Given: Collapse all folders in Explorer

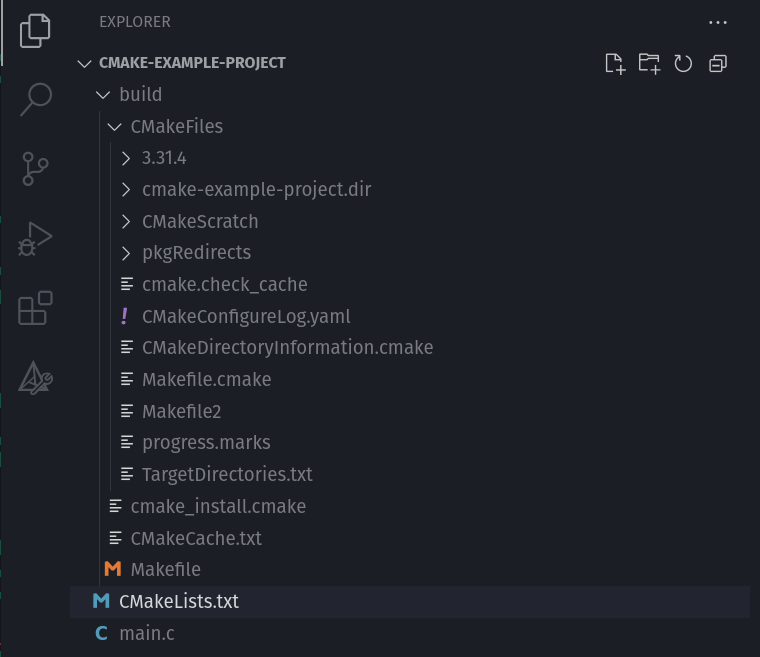Looking at the screenshot, I should coord(717,63).
